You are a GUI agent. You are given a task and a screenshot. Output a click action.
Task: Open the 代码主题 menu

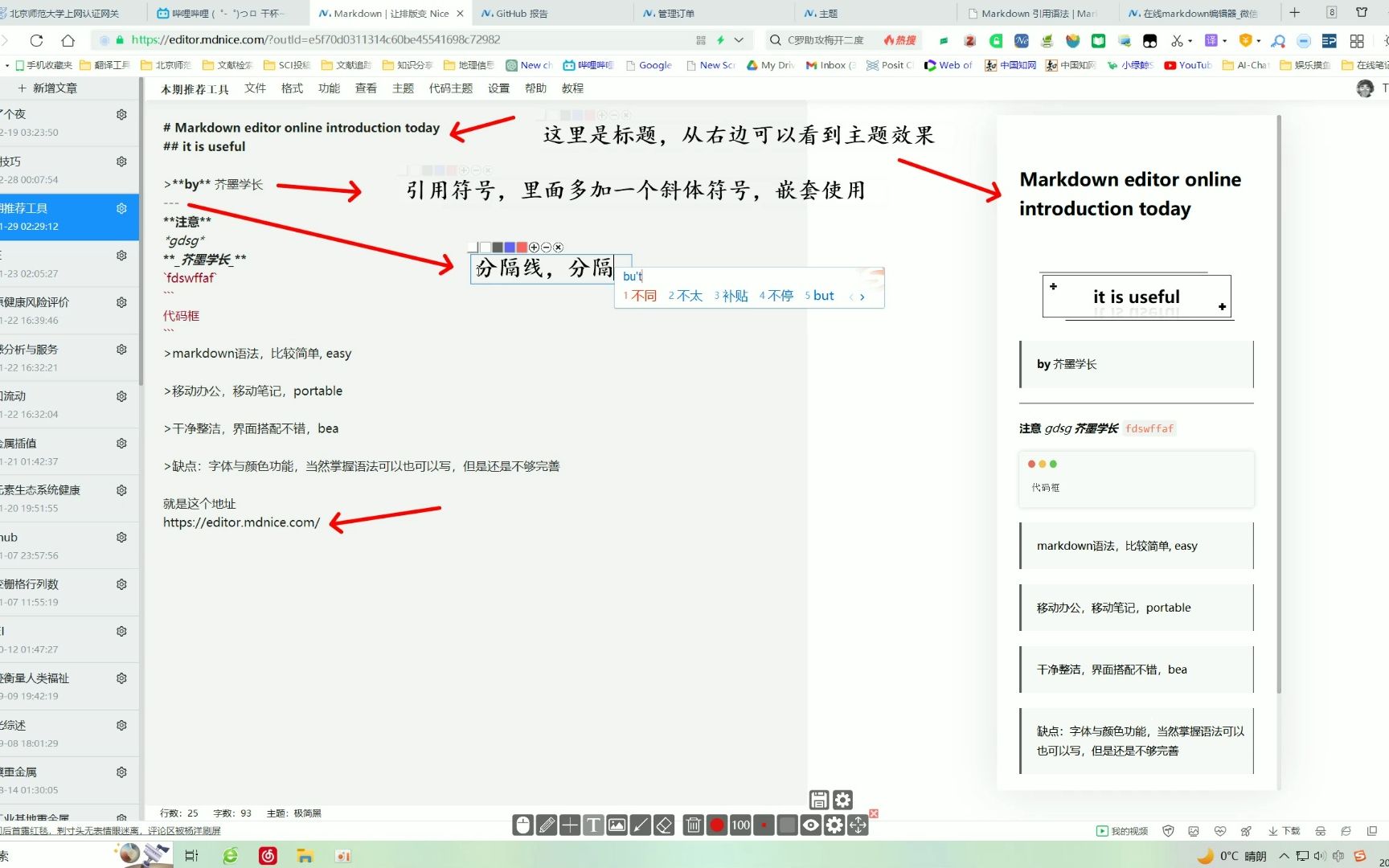click(x=451, y=88)
